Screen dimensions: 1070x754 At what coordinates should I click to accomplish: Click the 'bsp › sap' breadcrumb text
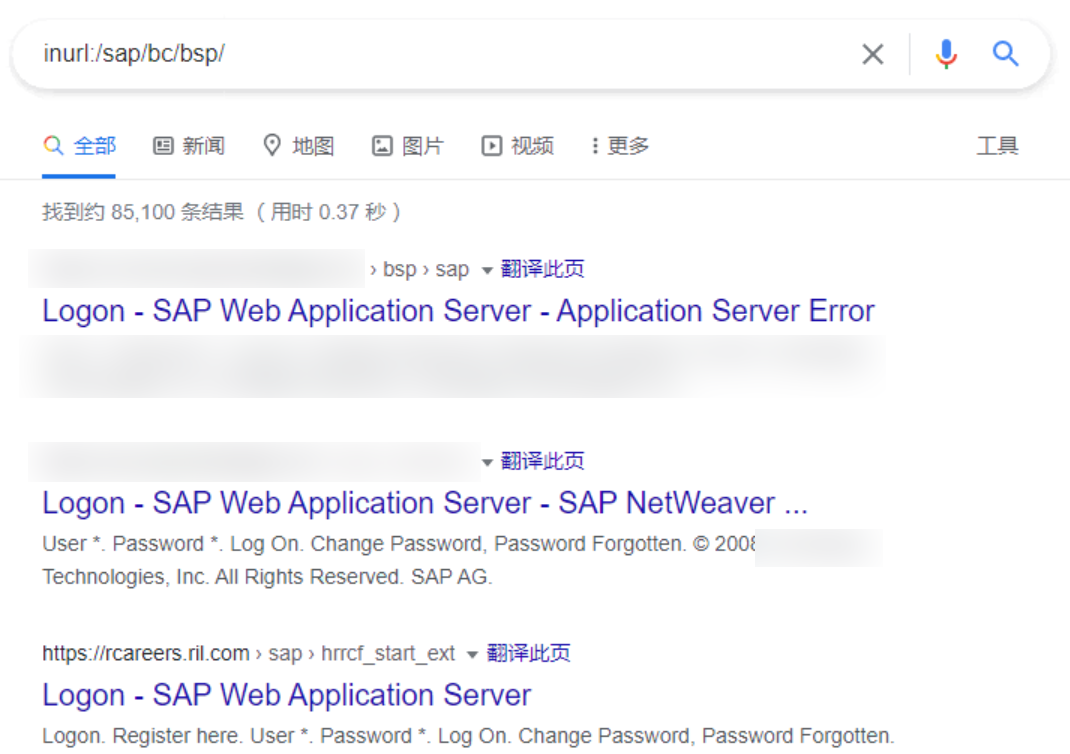pyautogui.click(x=426, y=269)
